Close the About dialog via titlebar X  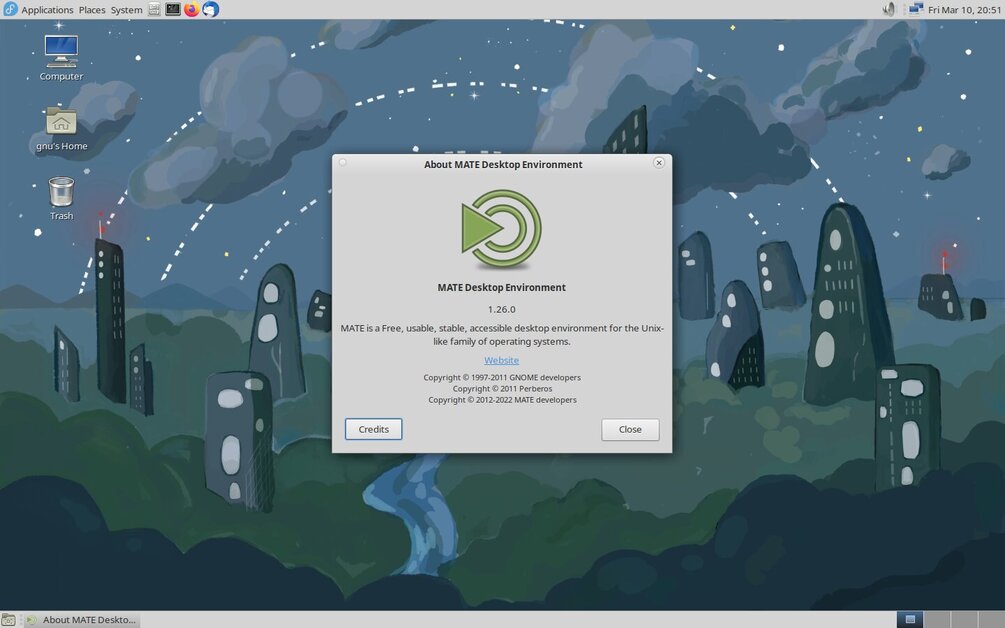(x=658, y=163)
